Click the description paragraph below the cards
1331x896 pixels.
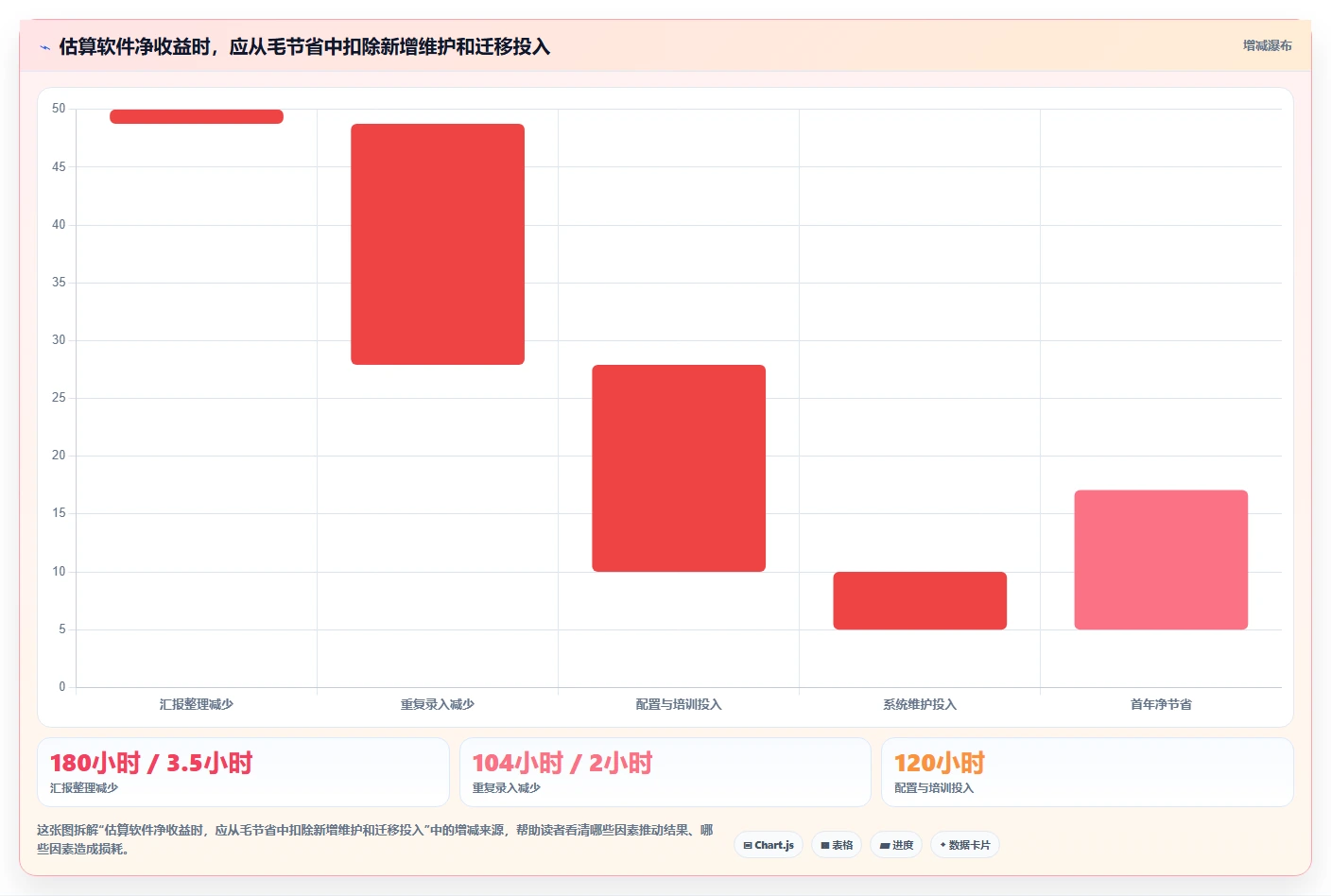click(375, 839)
